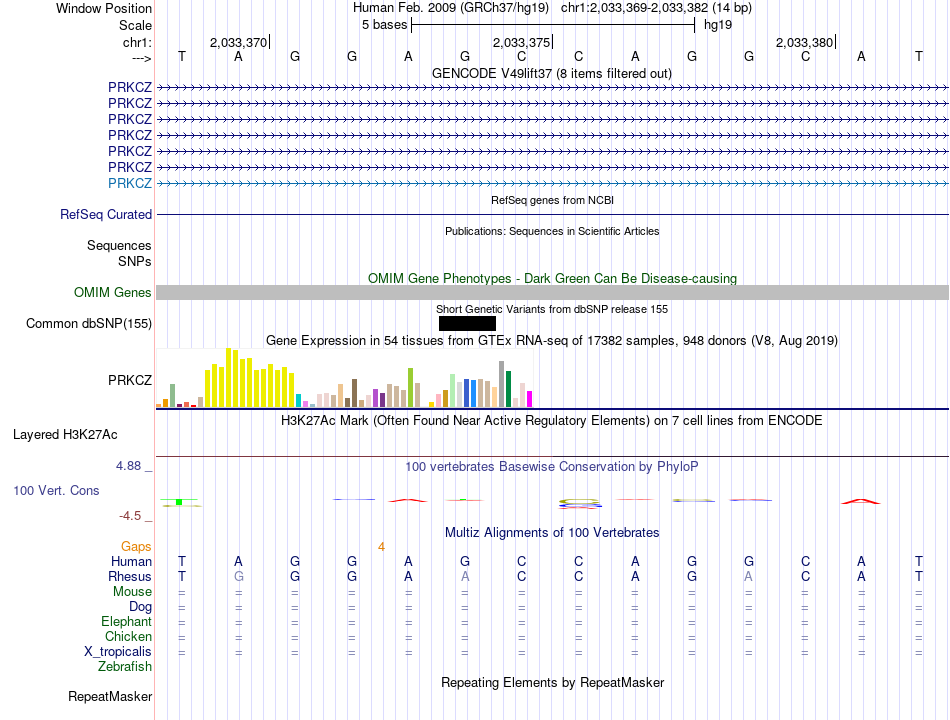This screenshot has height=720, width=950.
Task: Click the Scale track label
Action: coord(135,25)
